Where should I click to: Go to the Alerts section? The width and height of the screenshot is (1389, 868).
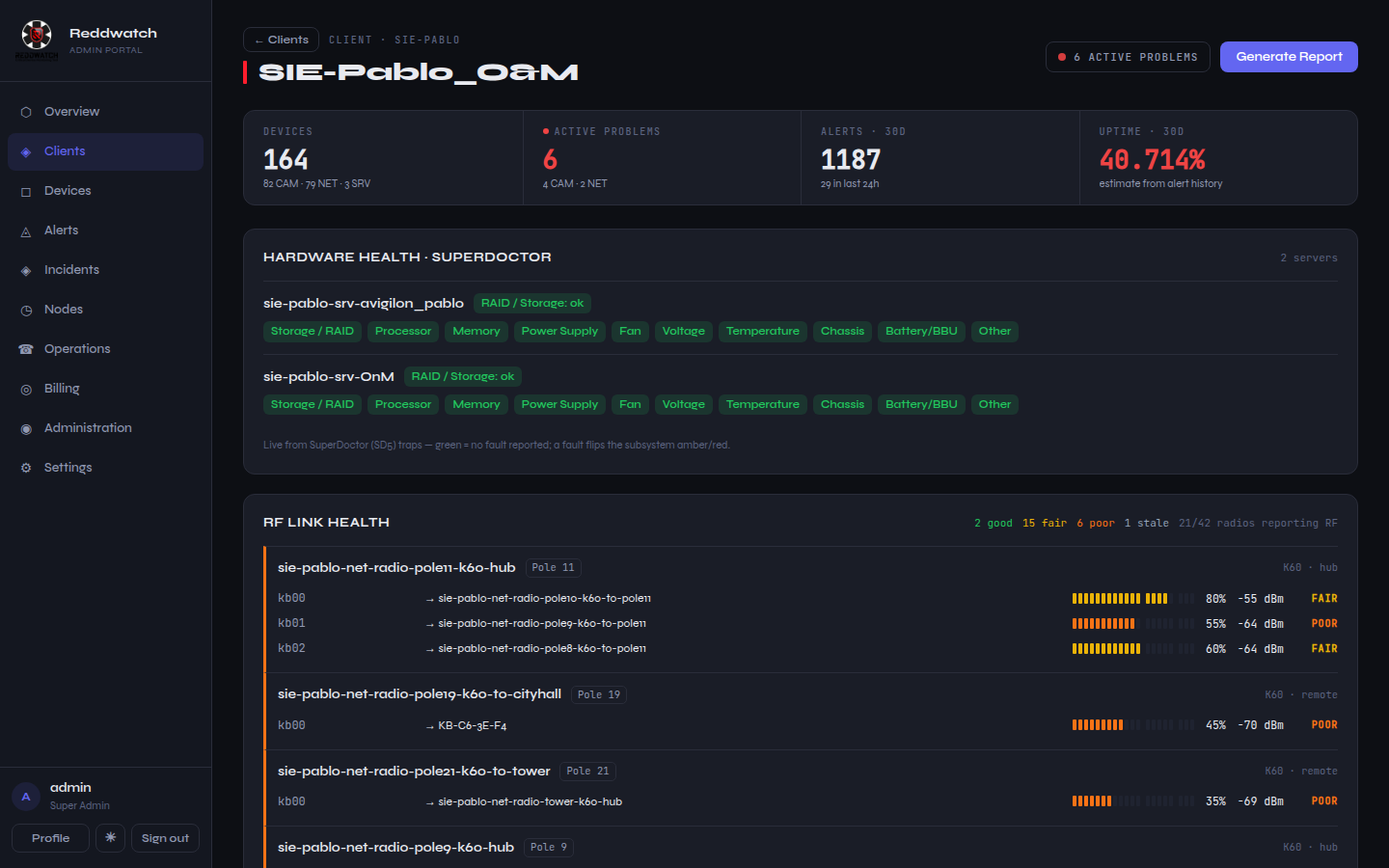tap(105, 231)
